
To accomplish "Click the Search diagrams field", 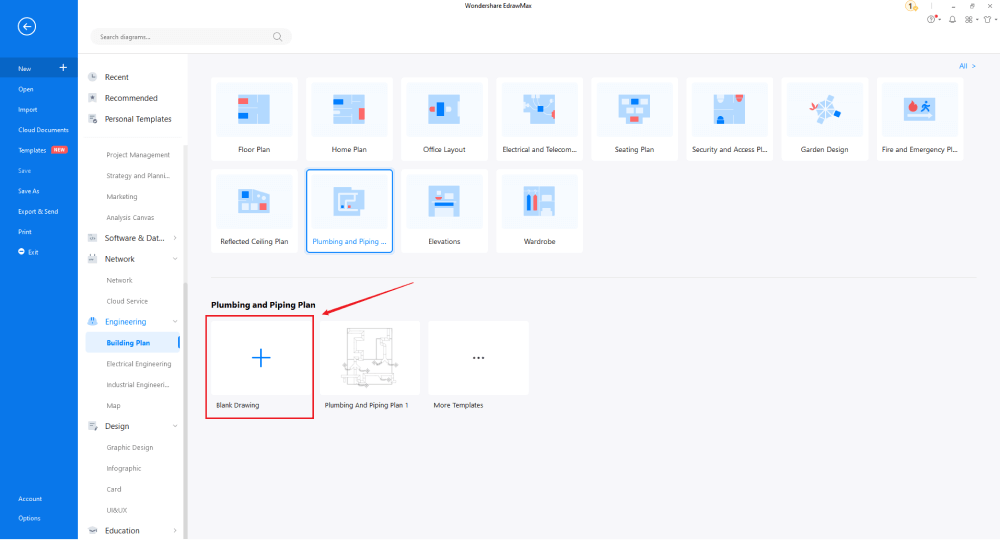I will pyautogui.click(x=180, y=37).
